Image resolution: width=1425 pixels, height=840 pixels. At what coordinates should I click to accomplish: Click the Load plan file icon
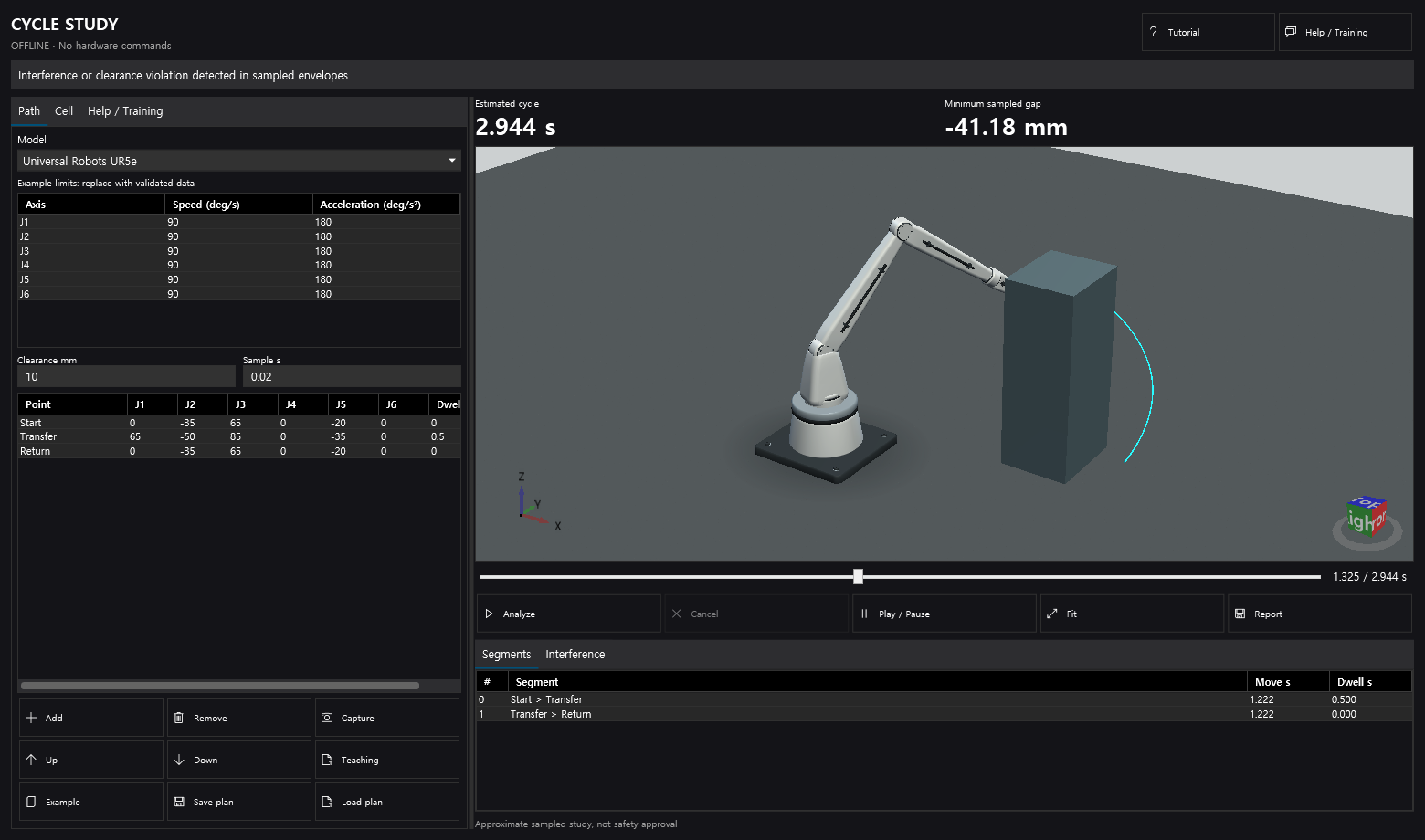[327, 802]
